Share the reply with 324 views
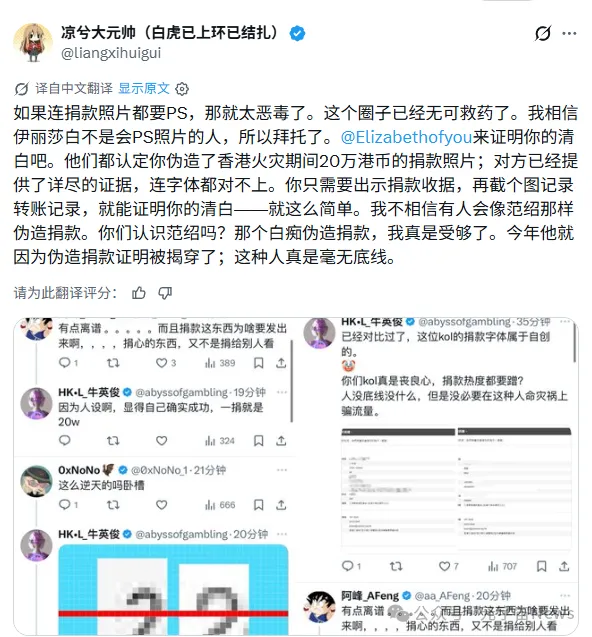The image size is (592, 637). click(281, 440)
